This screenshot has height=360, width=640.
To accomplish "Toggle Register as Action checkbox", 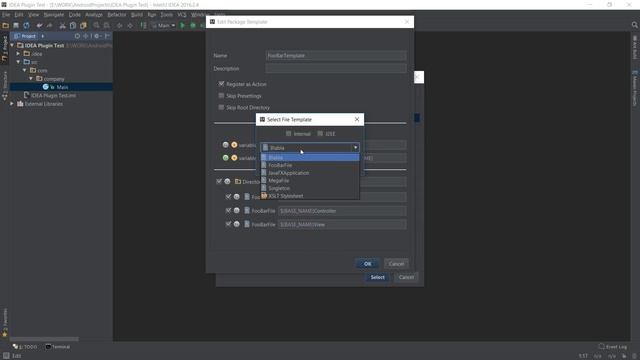I will (221, 84).
